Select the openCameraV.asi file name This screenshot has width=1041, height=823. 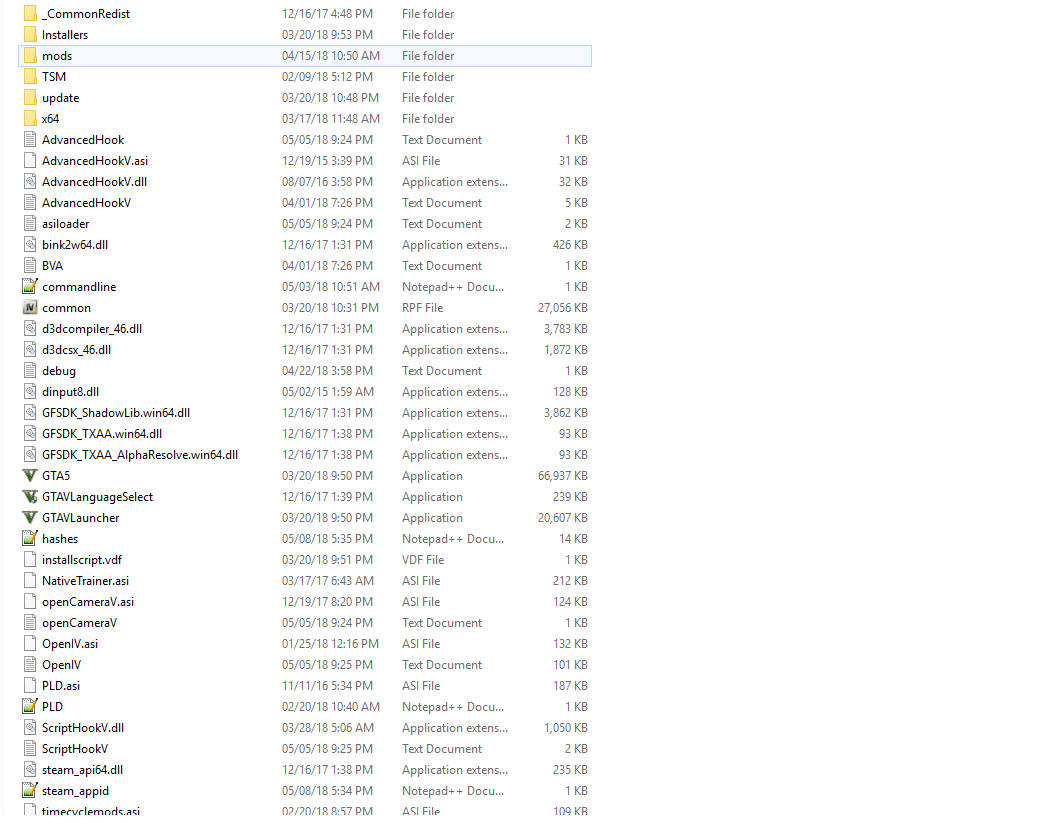click(88, 602)
